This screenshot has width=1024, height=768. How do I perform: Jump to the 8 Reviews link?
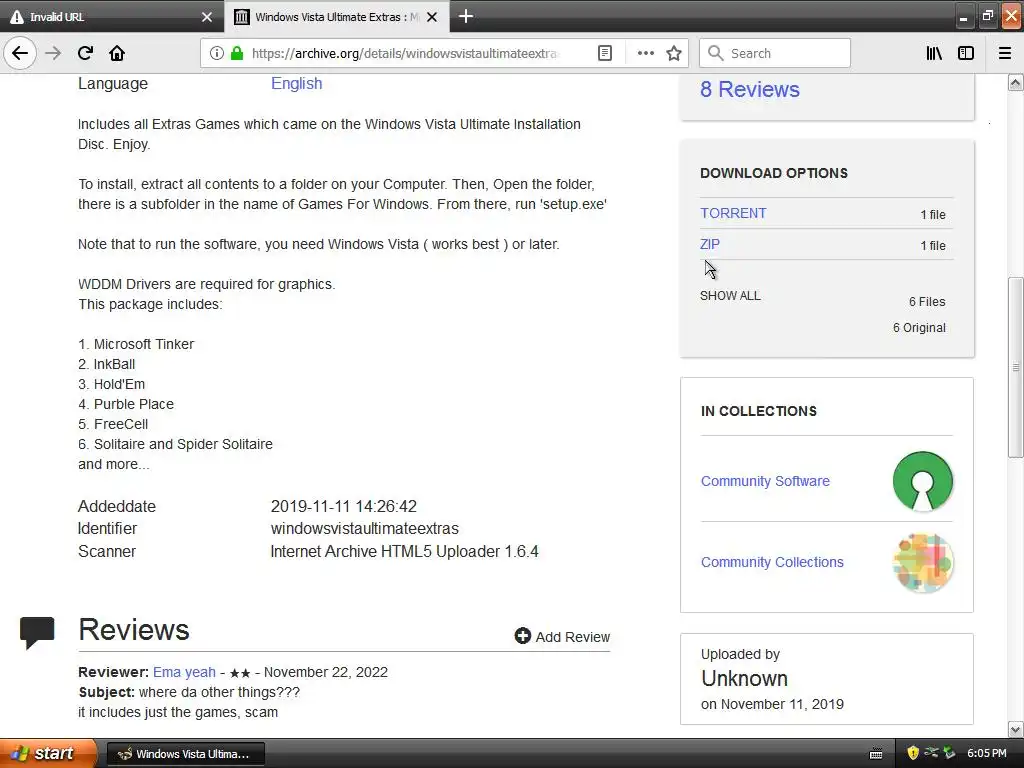pyautogui.click(x=750, y=89)
